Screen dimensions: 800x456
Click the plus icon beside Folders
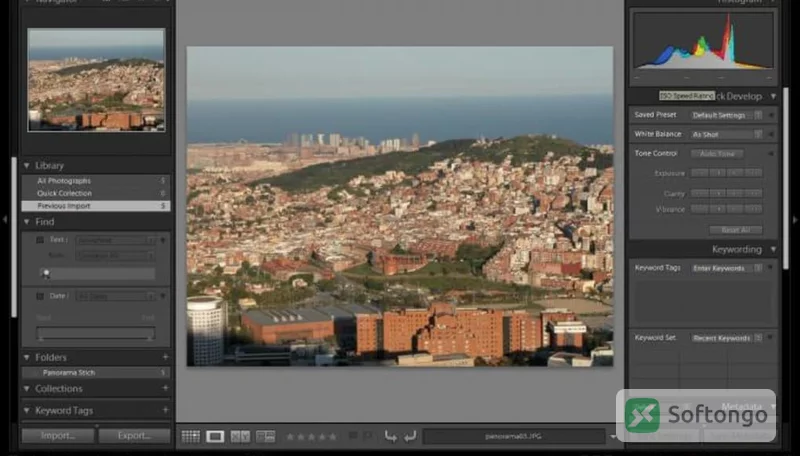165,357
